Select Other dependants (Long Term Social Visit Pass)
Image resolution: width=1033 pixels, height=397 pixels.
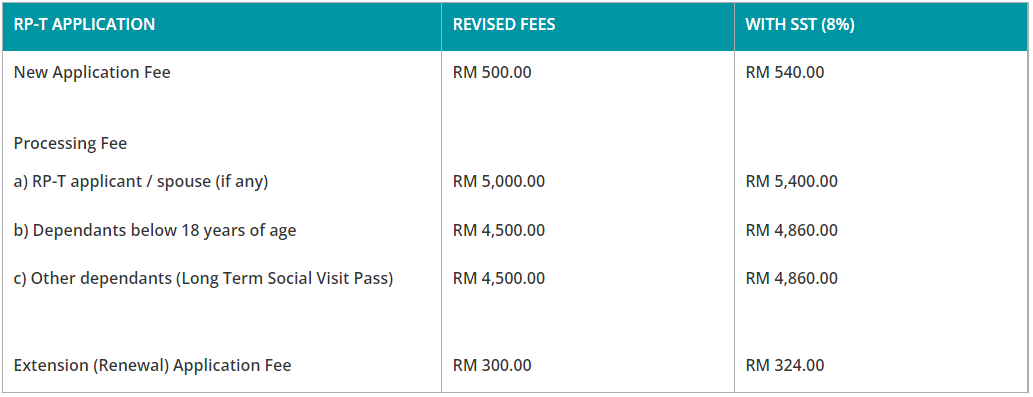coord(204,278)
